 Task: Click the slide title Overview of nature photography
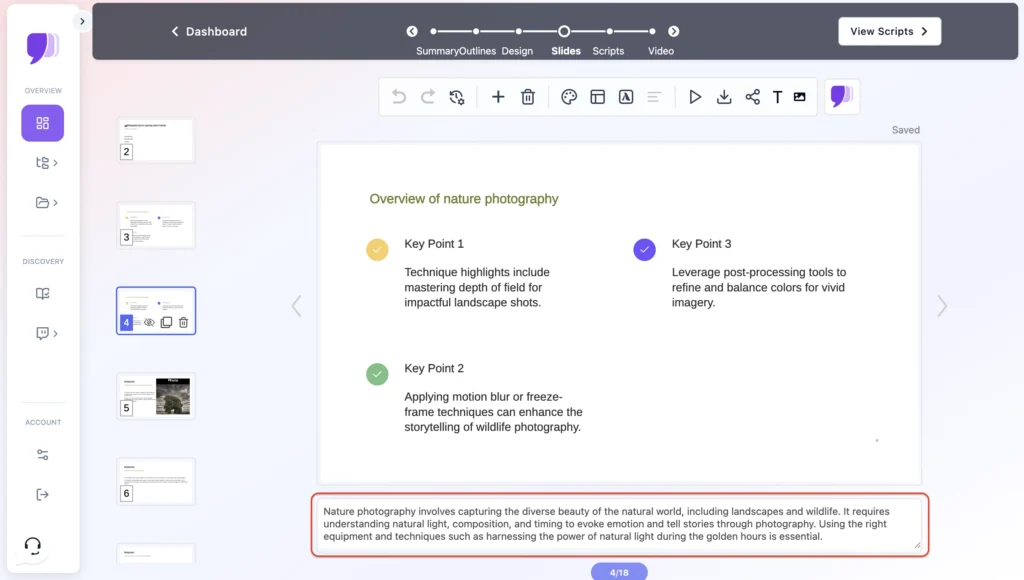pos(464,199)
